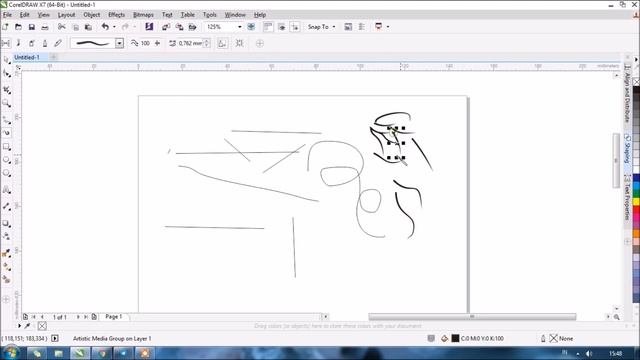
Task: Choose the Sprayer artistic media mode
Action: pos(31,43)
